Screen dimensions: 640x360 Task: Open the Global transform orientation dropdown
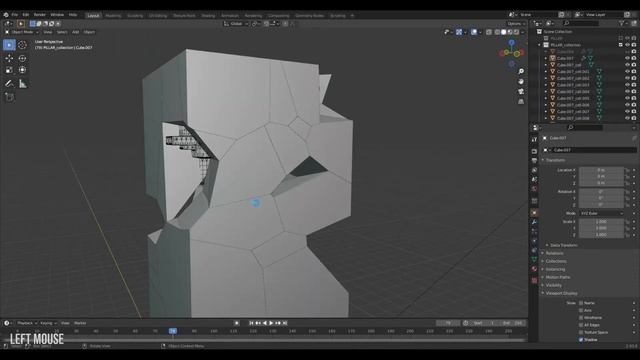236,24
